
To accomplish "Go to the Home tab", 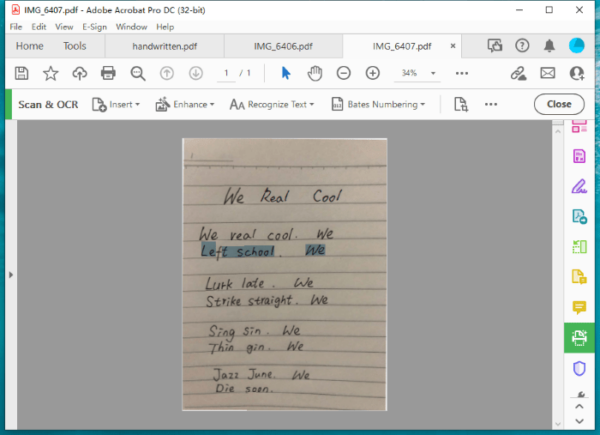I will click(x=29, y=46).
